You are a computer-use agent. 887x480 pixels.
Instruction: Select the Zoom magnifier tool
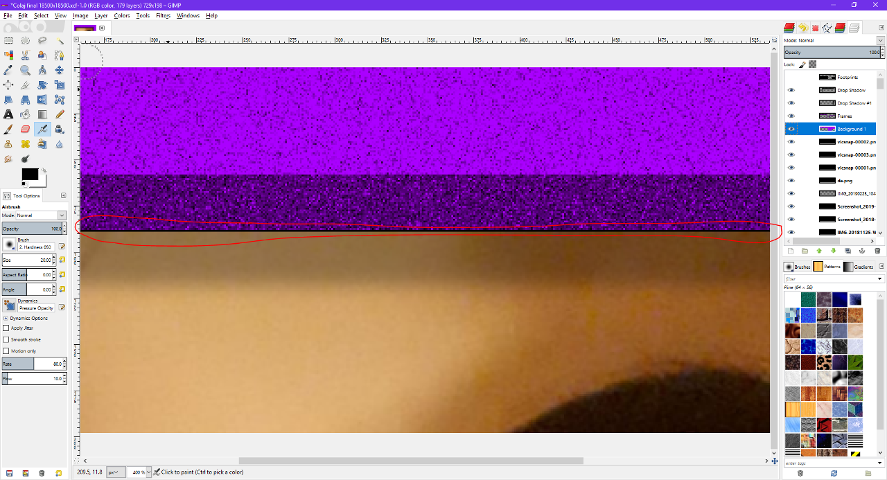tap(25, 70)
